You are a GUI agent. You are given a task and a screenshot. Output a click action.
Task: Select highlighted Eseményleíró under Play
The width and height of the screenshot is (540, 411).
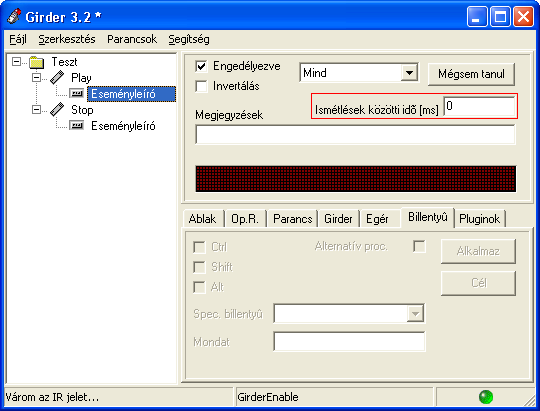(131, 94)
